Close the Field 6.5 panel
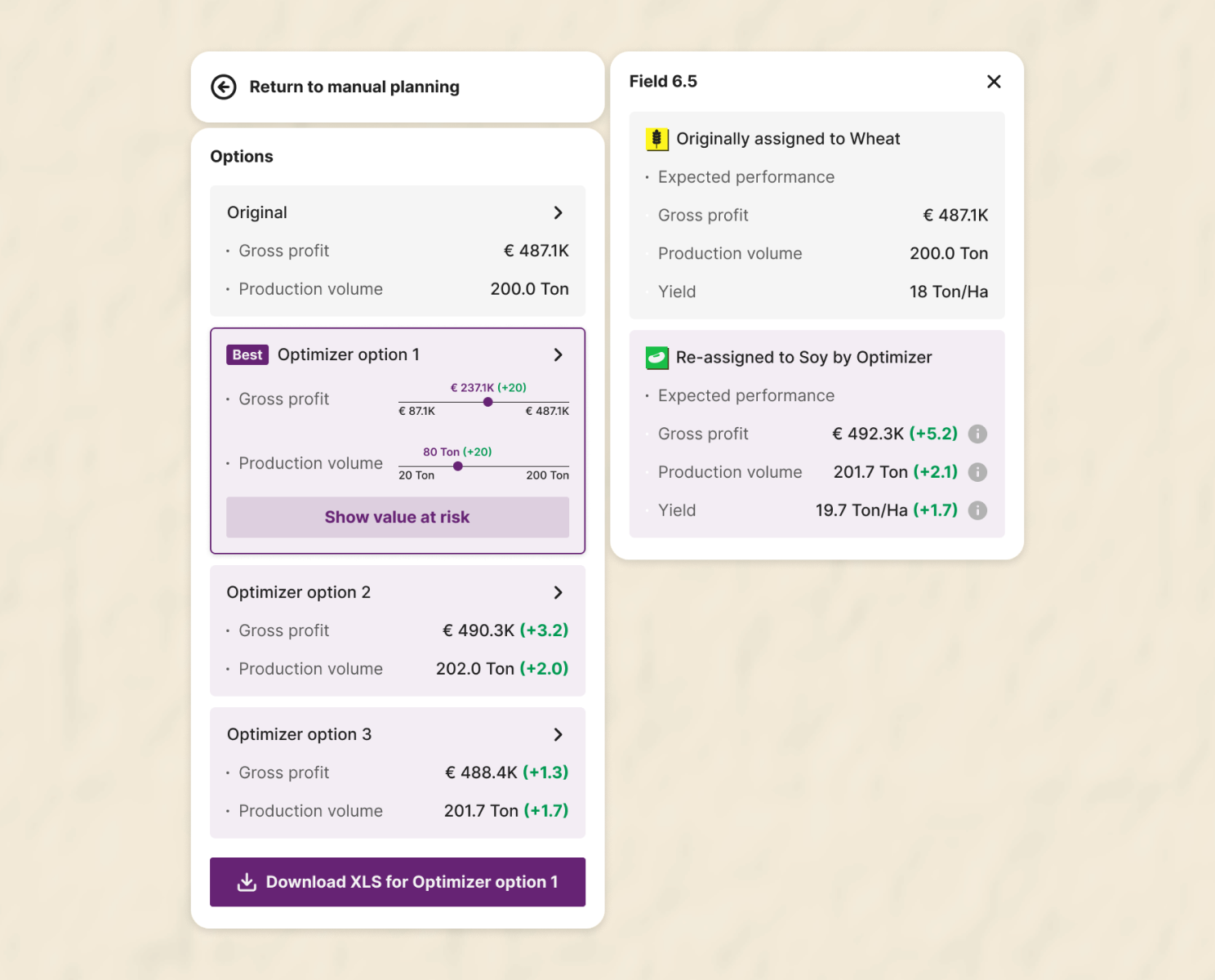Viewport: 1215px width, 980px height. coord(994,82)
